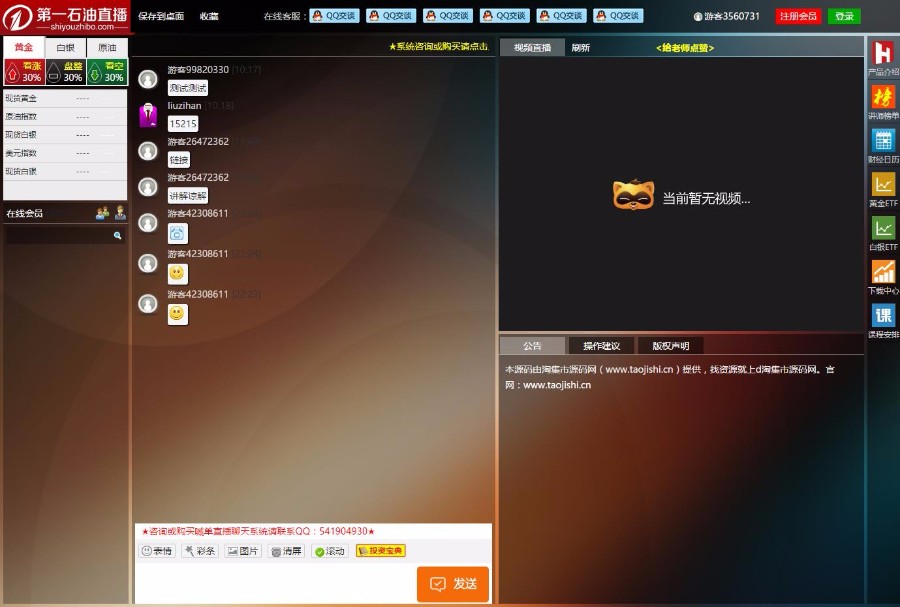Image resolution: width=900 pixels, height=607 pixels.
Task: Click the 注册会员 registration button
Action: click(x=797, y=16)
